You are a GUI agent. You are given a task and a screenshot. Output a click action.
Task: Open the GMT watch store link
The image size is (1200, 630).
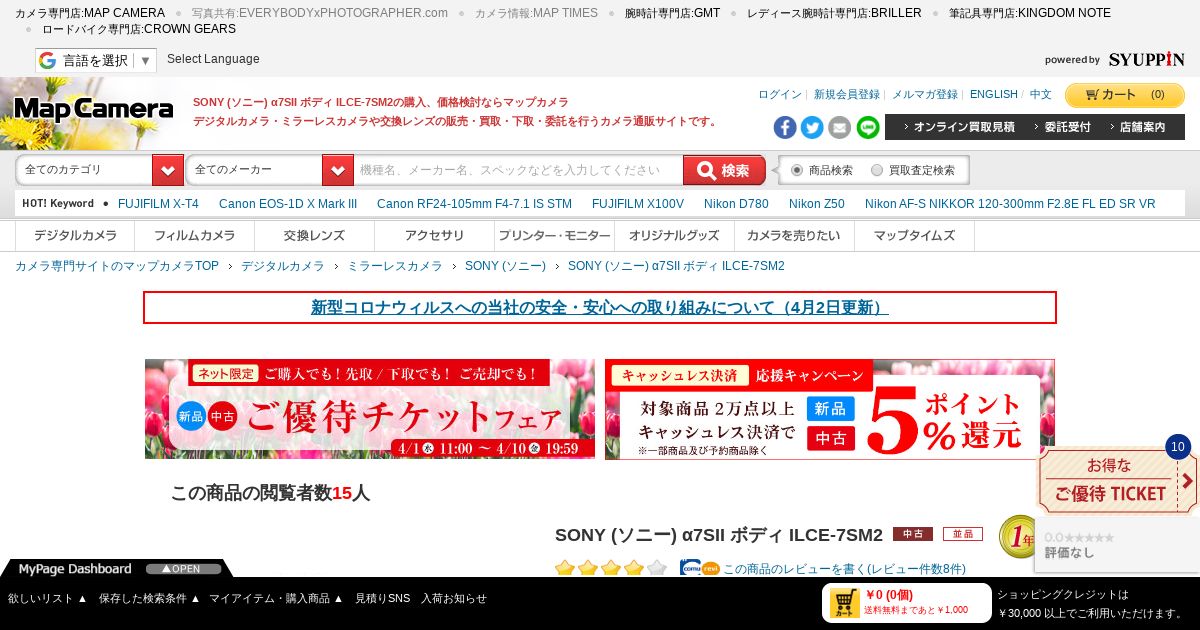click(x=672, y=13)
